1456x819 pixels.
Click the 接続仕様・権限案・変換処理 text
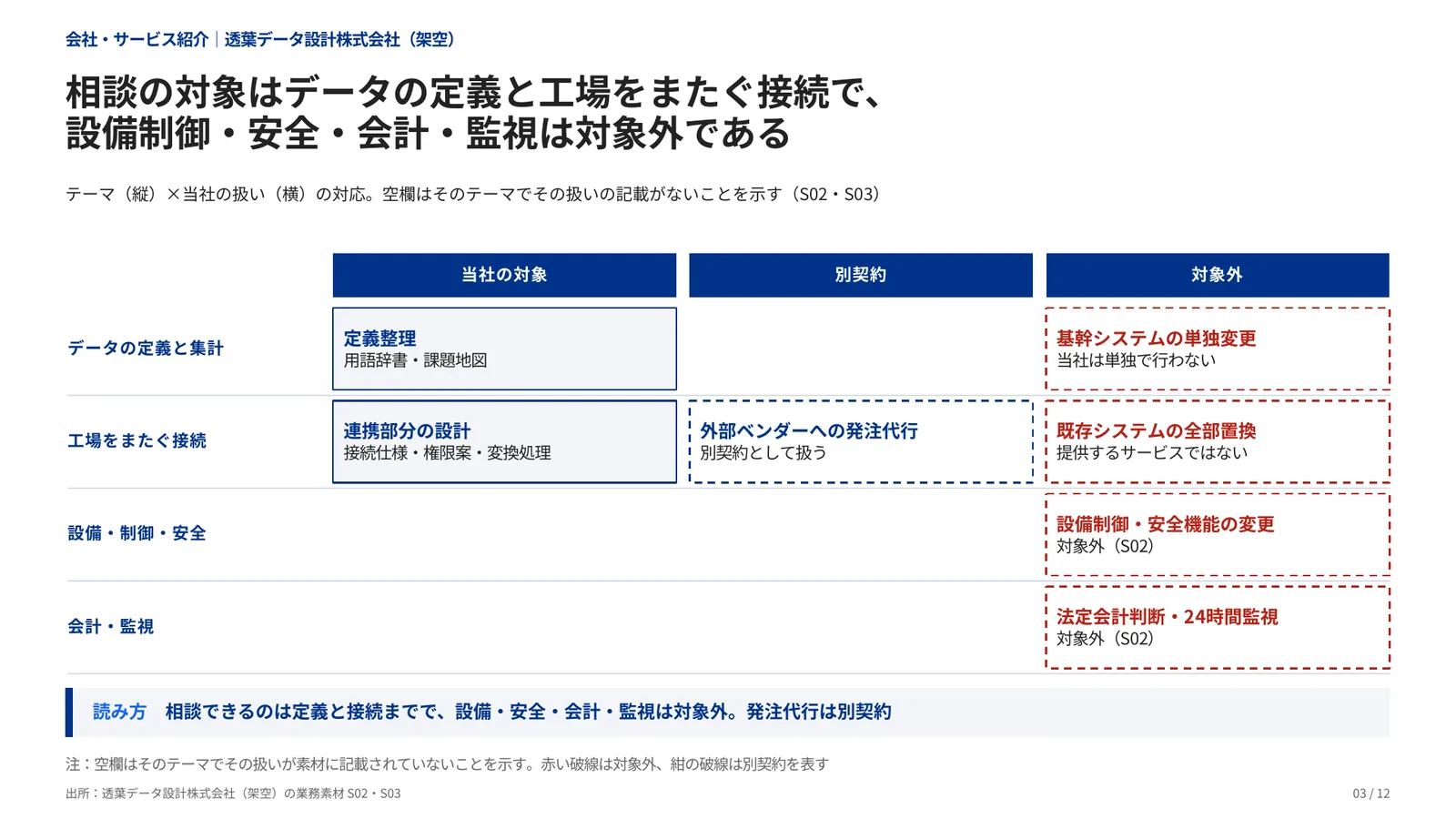[x=447, y=453]
